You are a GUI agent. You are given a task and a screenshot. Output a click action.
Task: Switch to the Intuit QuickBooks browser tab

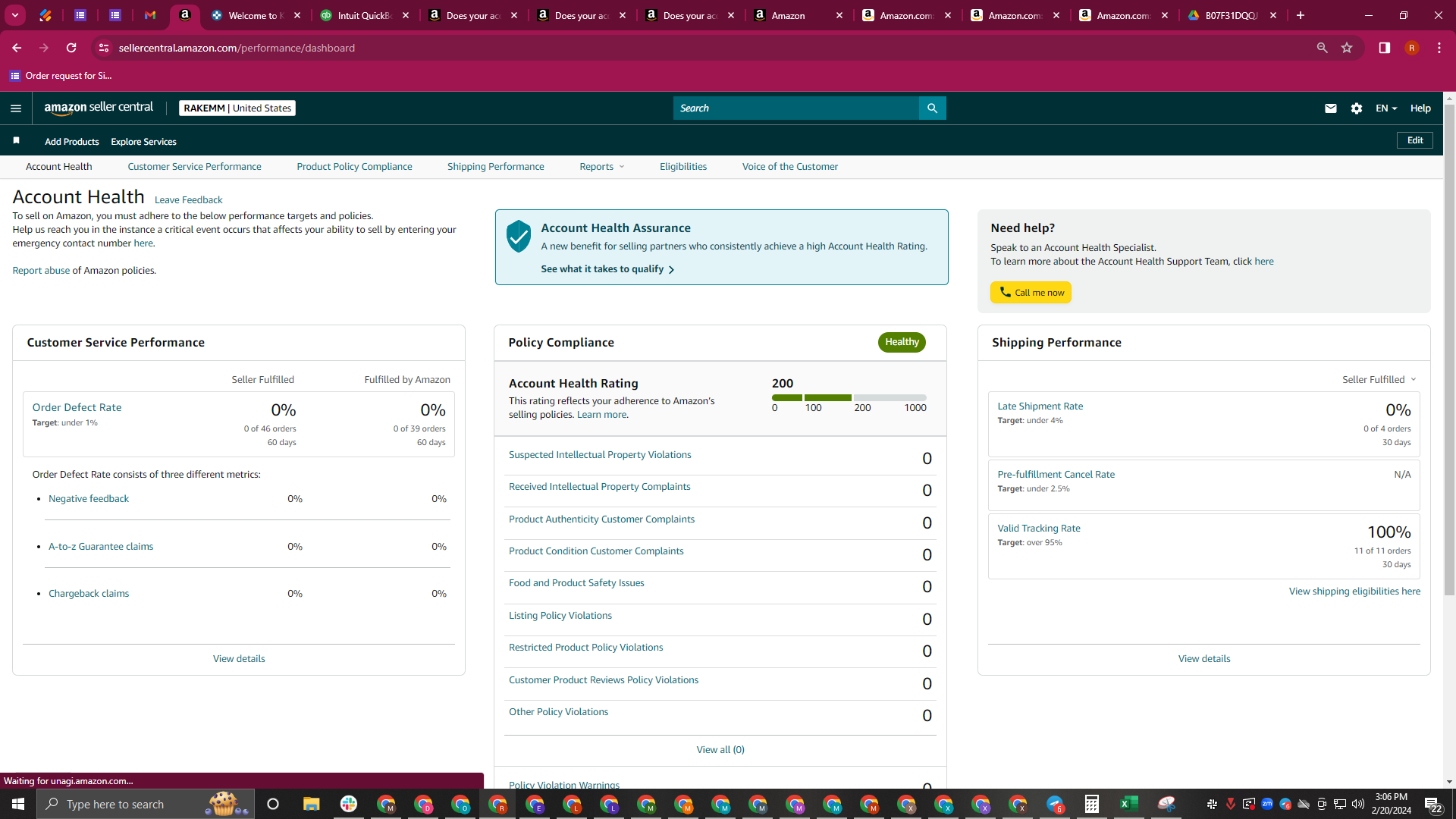click(365, 15)
